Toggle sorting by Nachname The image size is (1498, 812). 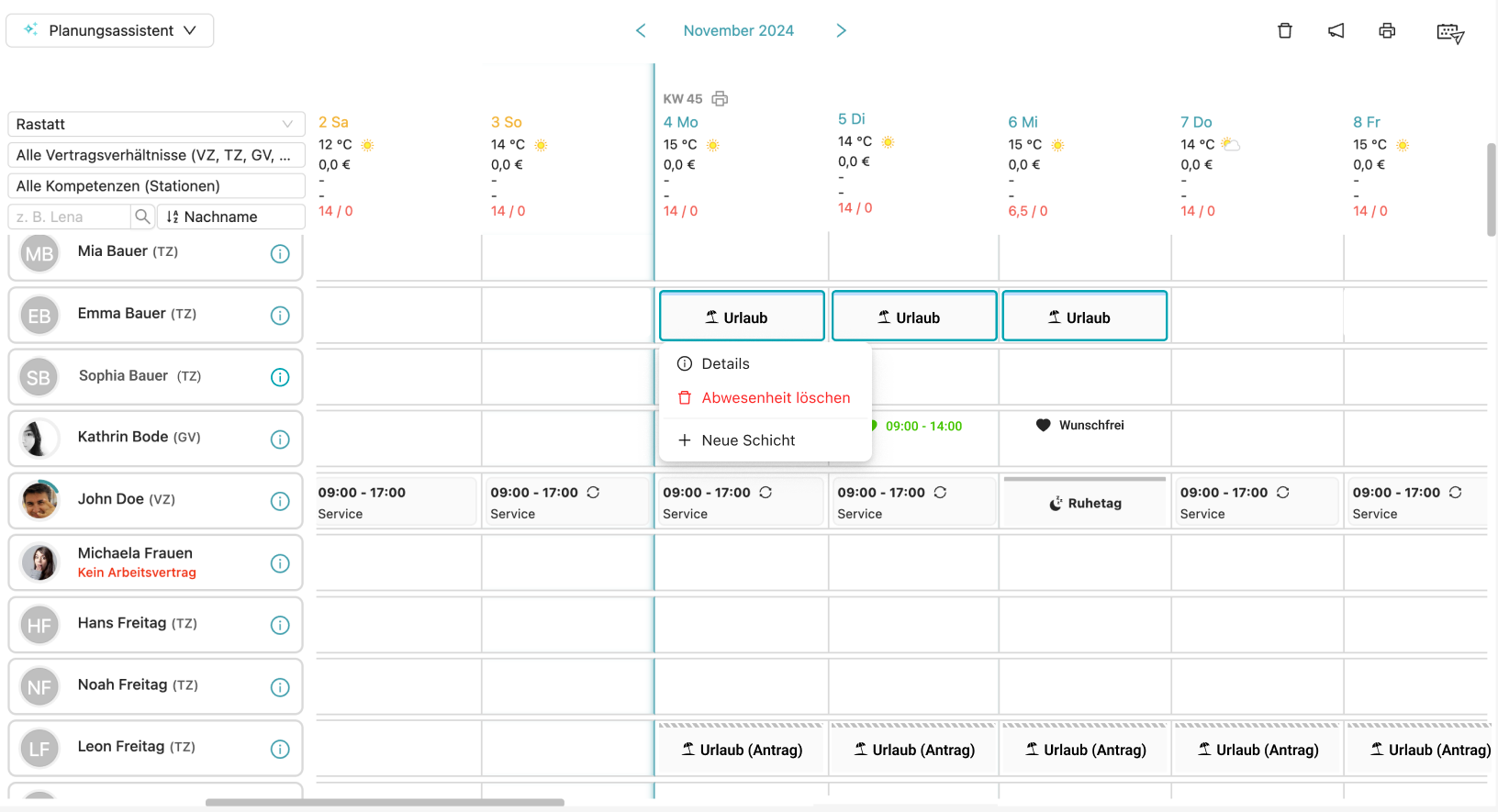tap(230, 217)
